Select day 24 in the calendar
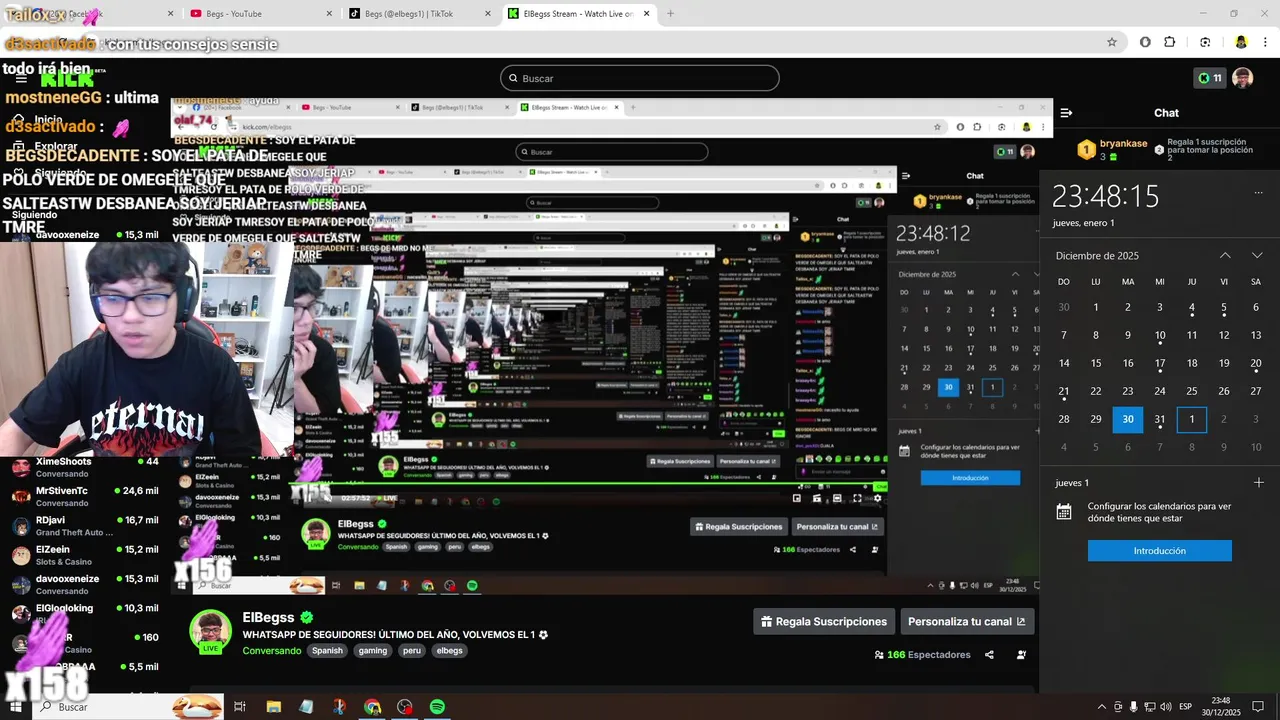1280x720 pixels. (x=1160, y=391)
